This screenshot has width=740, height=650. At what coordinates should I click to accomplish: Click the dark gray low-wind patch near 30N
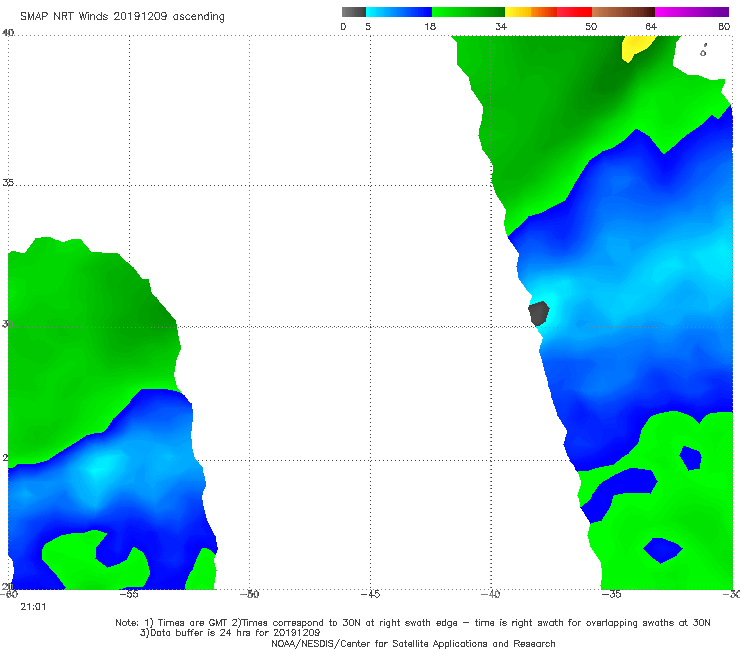tap(538, 313)
